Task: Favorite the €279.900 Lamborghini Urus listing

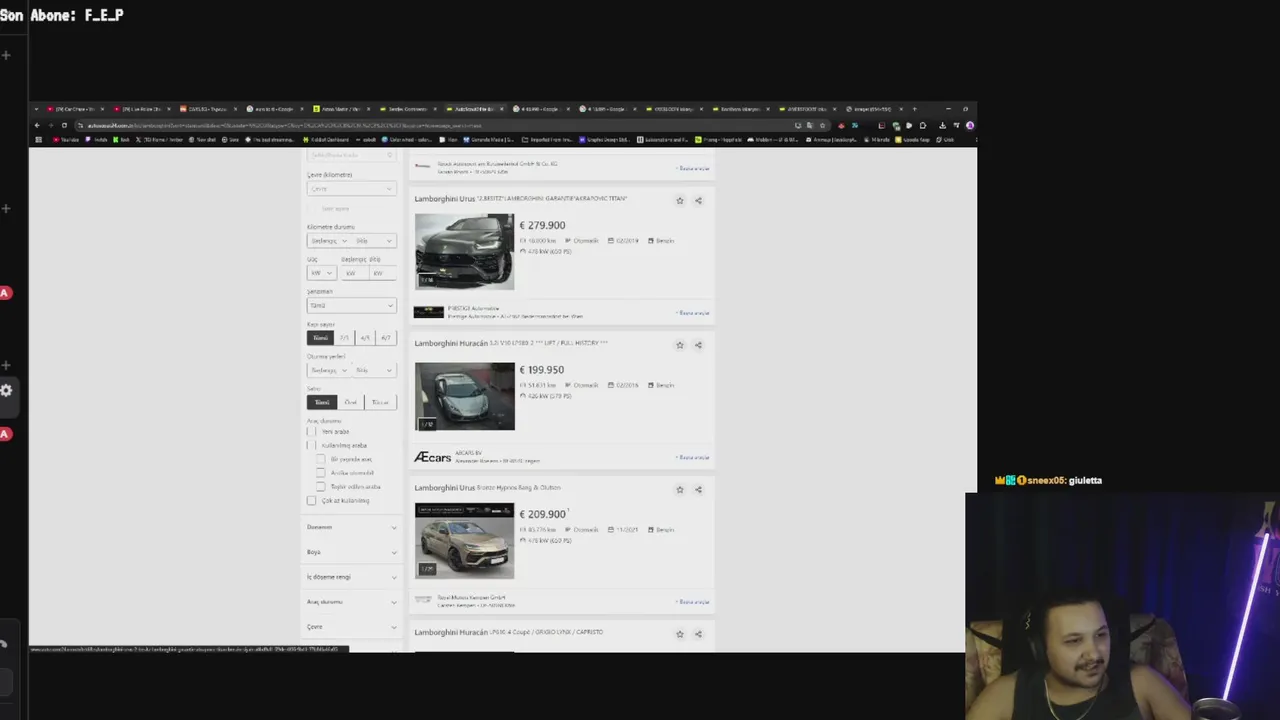Action: [680, 200]
